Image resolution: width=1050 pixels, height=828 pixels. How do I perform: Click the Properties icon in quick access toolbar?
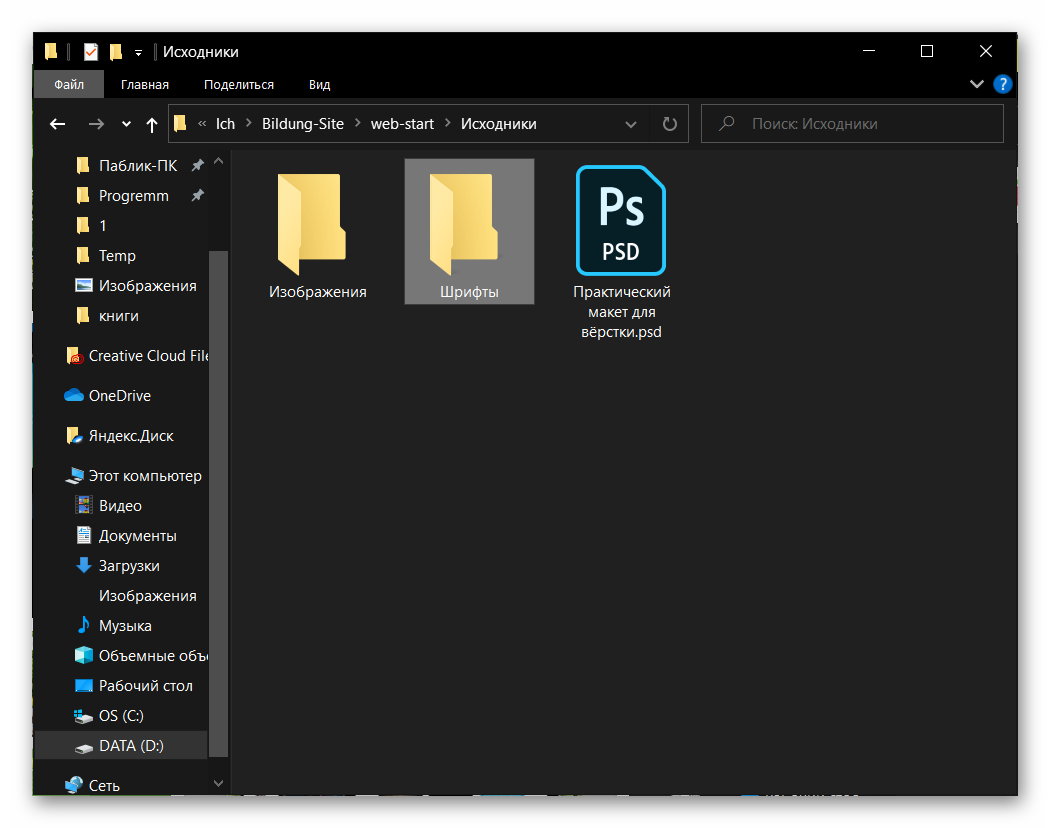[90, 52]
